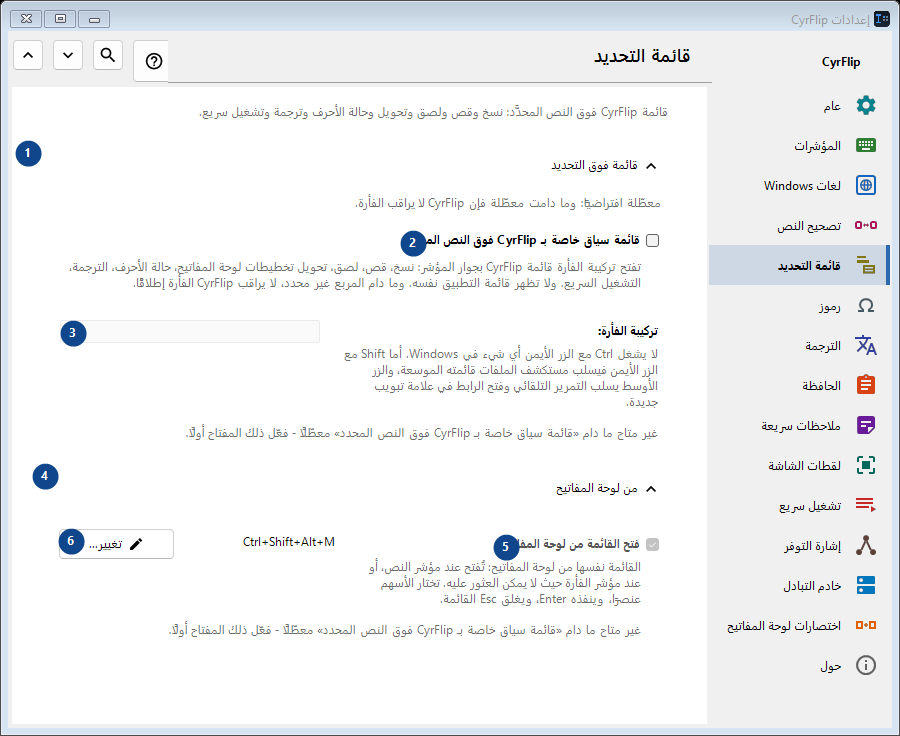900x736 pixels.
Task: Open اختصارات لوحة المفاتيح page label
Action: (x=784, y=626)
